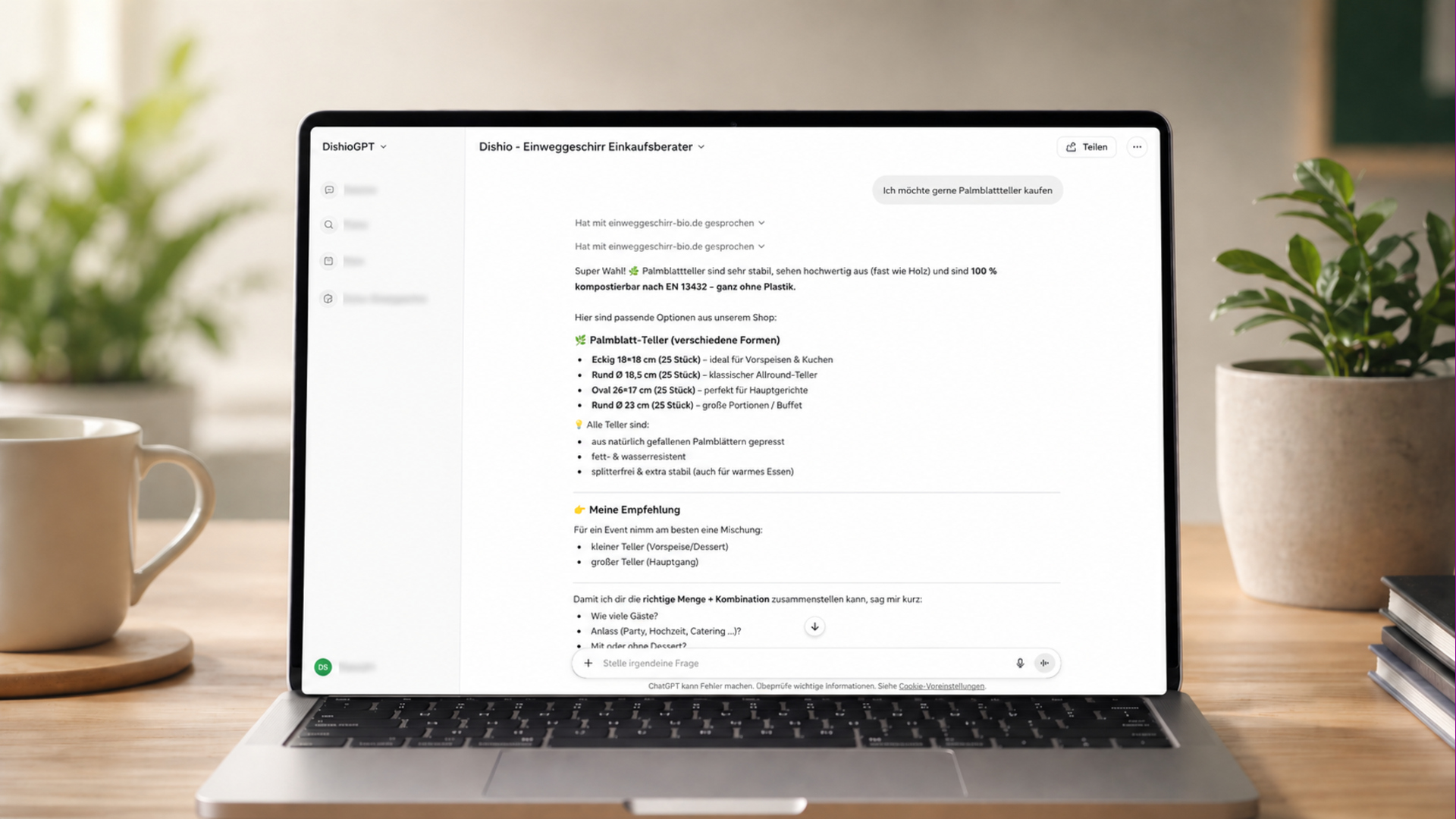Open the DishioGPT model dropdown
The height and width of the screenshot is (819, 1456).
pyautogui.click(x=354, y=146)
